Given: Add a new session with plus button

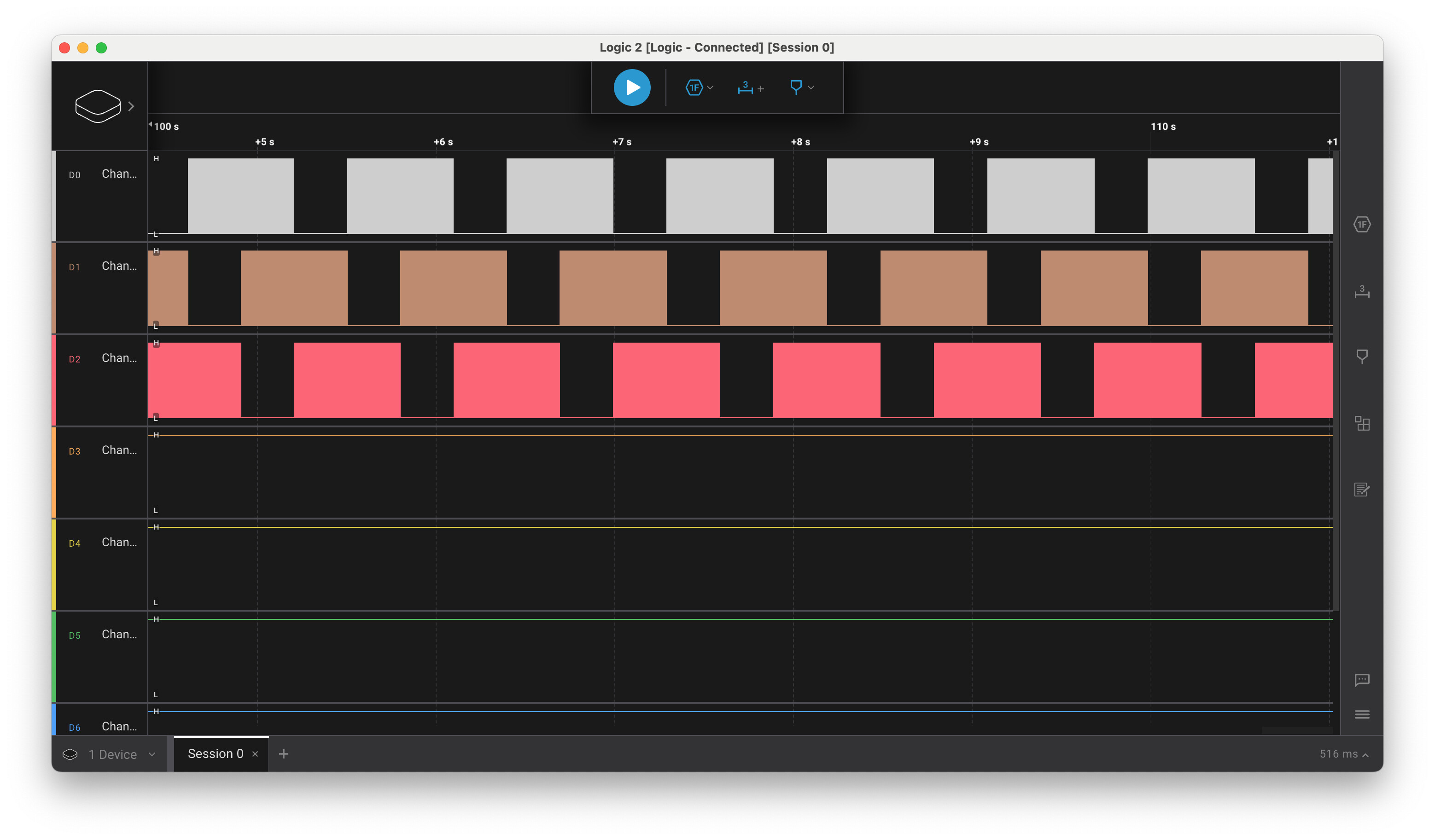Looking at the screenshot, I should pyautogui.click(x=284, y=754).
